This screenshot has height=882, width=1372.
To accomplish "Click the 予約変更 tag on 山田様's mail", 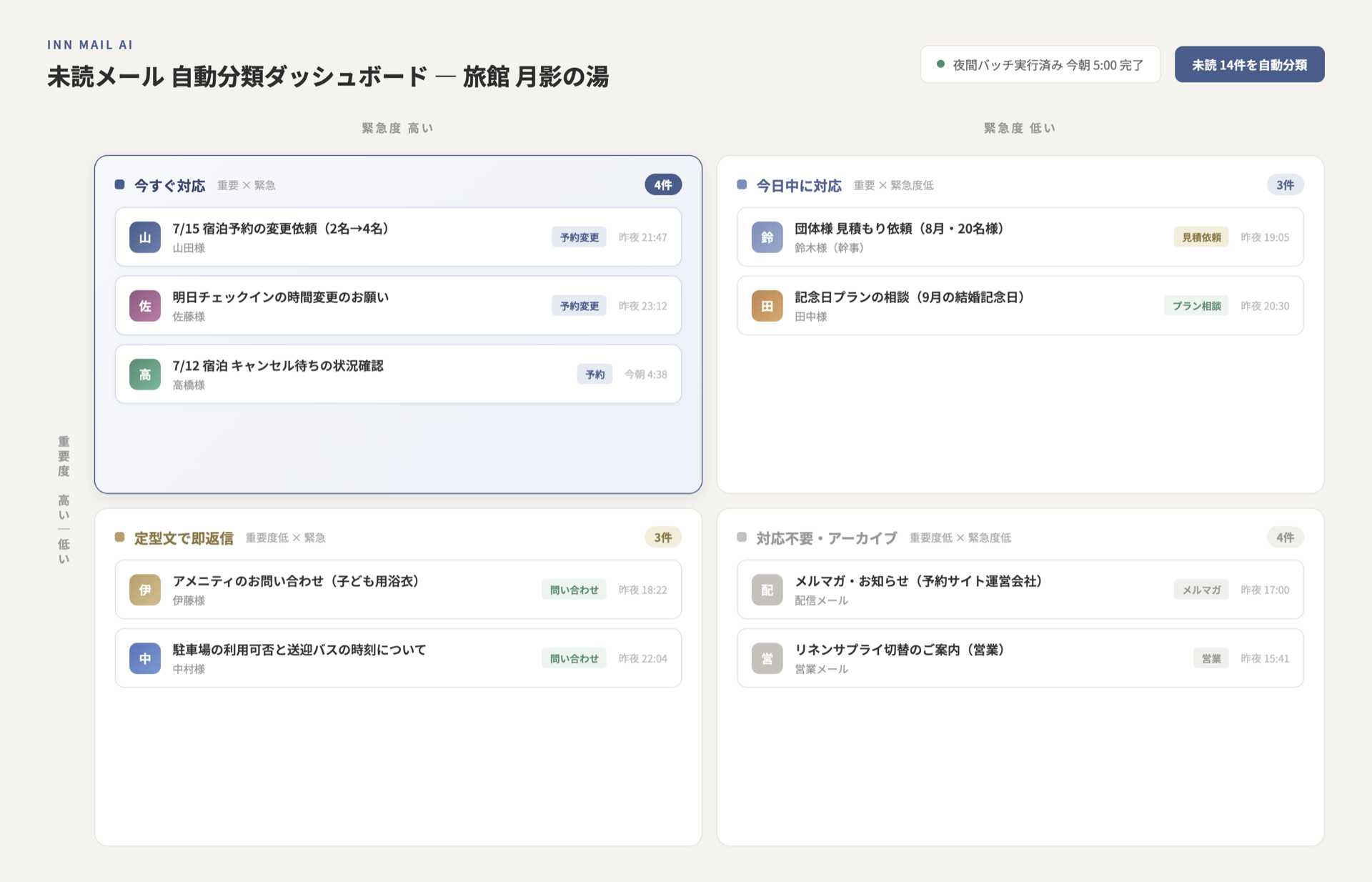I will 579,237.
